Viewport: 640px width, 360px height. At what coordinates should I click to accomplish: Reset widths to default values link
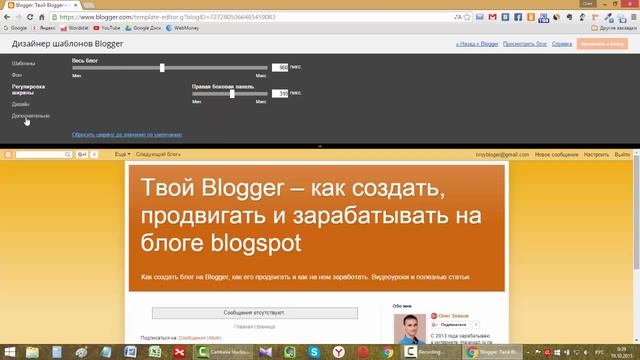(x=127, y=135)
